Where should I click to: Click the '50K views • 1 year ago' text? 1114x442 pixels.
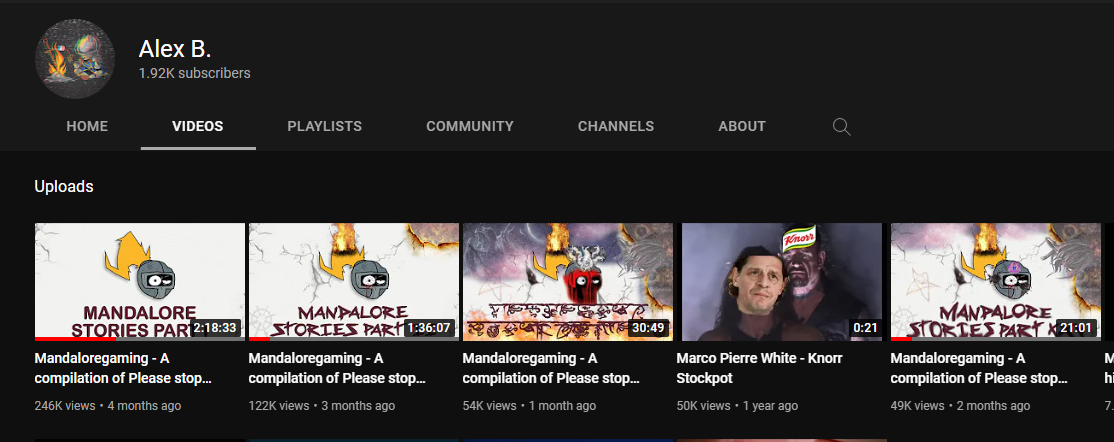click(737, 406)
